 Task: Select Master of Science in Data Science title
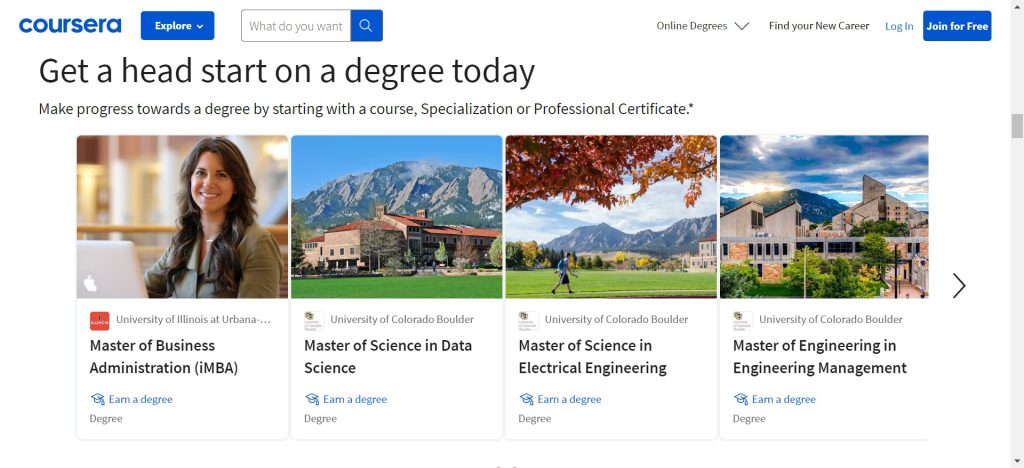[x=387, y=356]
